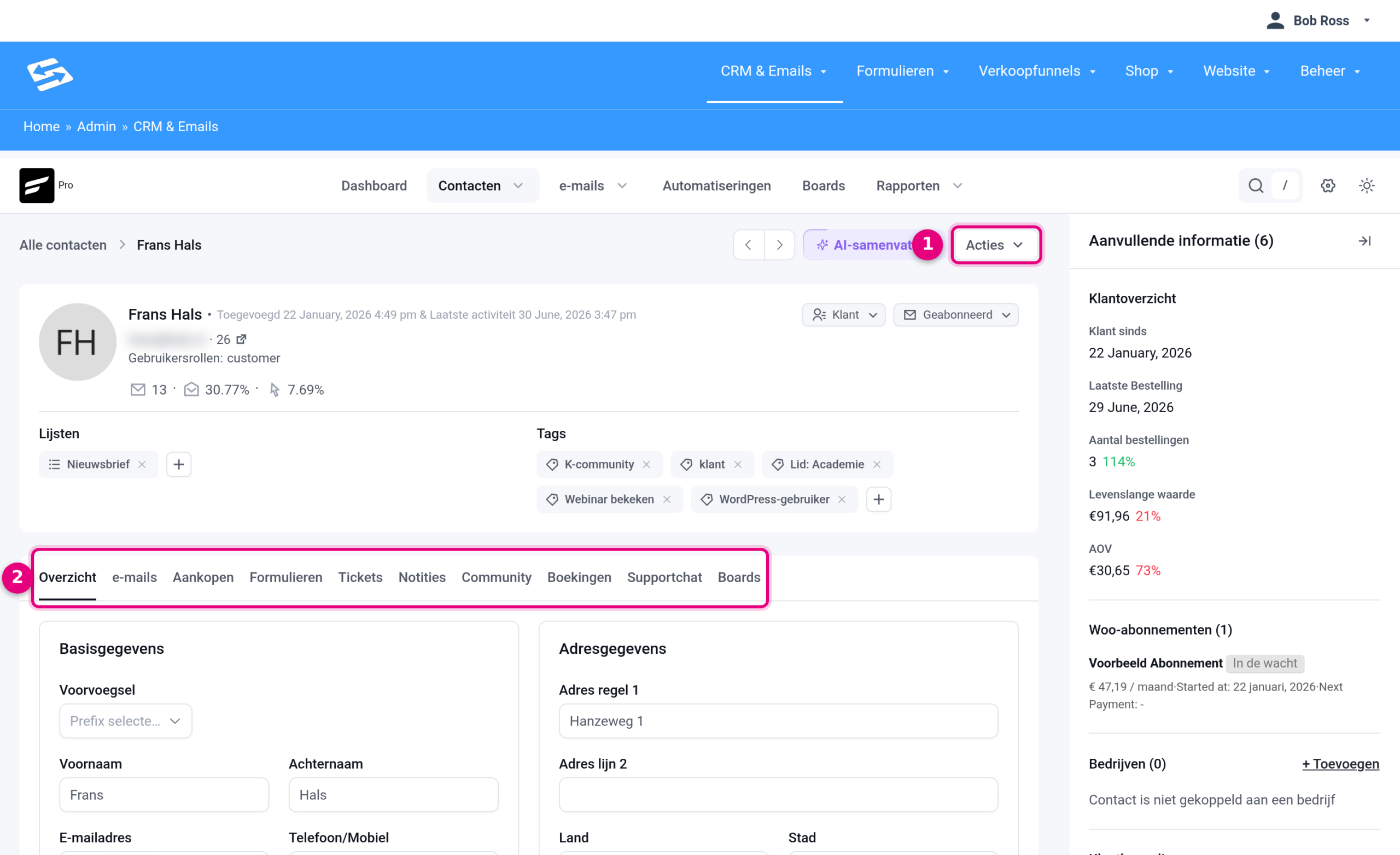1400x855 pixels.
Task: Switch to the Aankopen tab
Action: [203, 577]
